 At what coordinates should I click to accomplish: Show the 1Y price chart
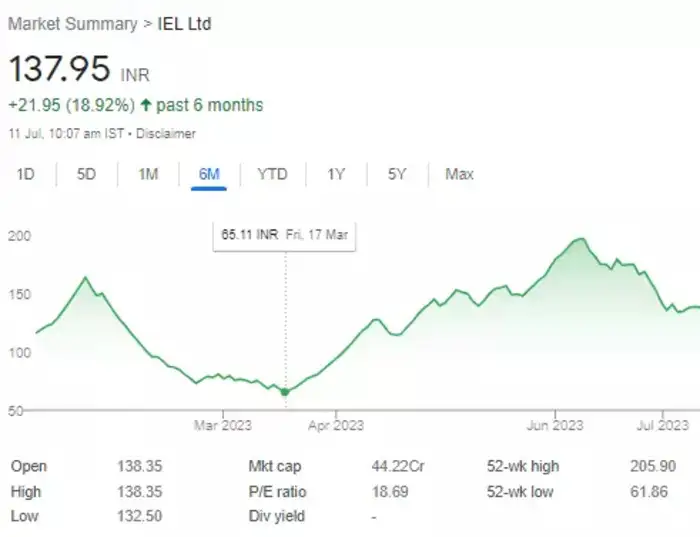pyautogui.click(x=336, y=174)
